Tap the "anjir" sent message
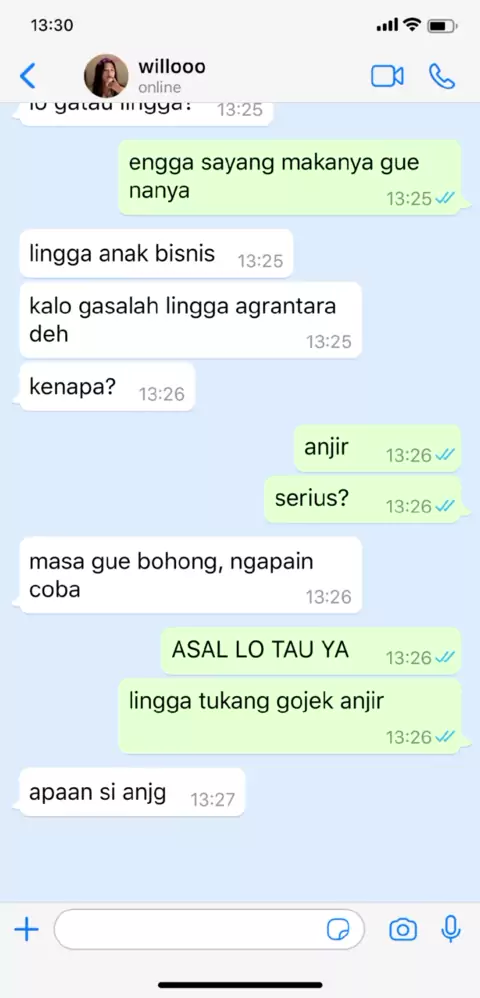This screenshot has width=480, height=998. tap(378, 448)
